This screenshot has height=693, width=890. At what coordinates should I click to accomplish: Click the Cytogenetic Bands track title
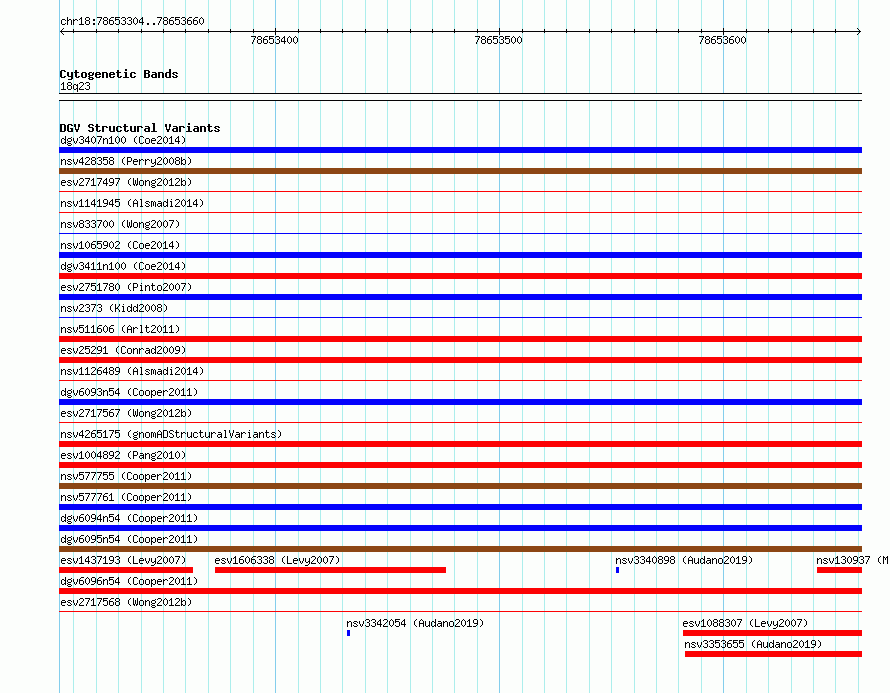(119, 74)
